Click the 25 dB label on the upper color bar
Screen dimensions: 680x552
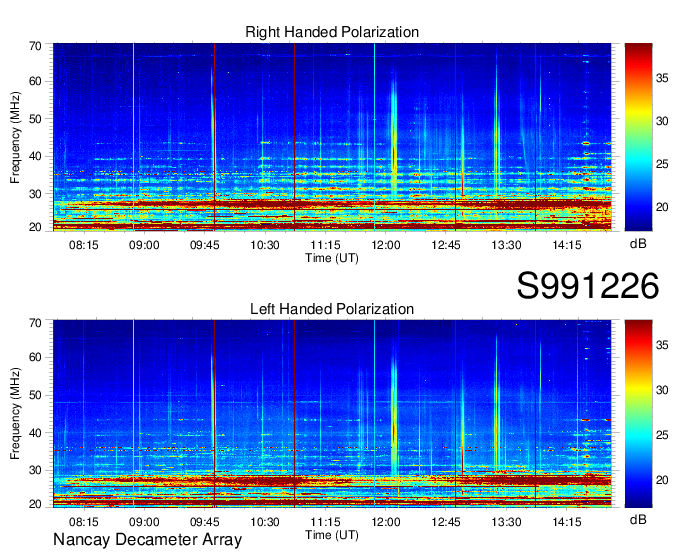coord(662,164)
